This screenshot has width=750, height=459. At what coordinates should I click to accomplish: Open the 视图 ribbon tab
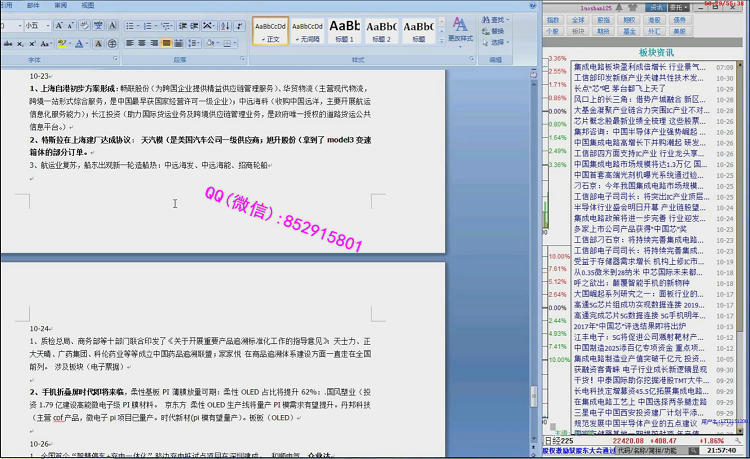88,5
